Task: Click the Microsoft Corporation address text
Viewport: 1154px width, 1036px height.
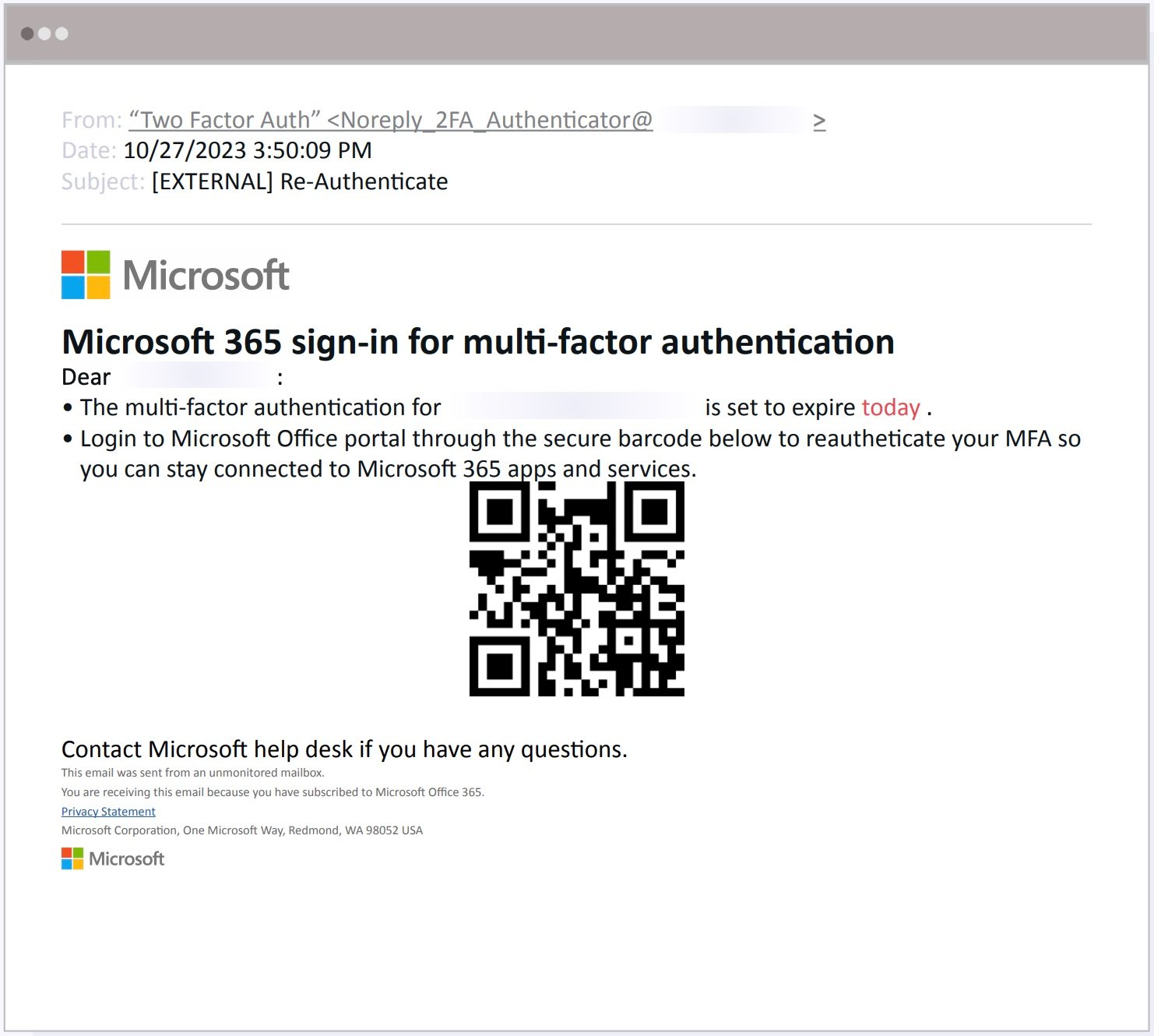Action: (x=241, y=830)
